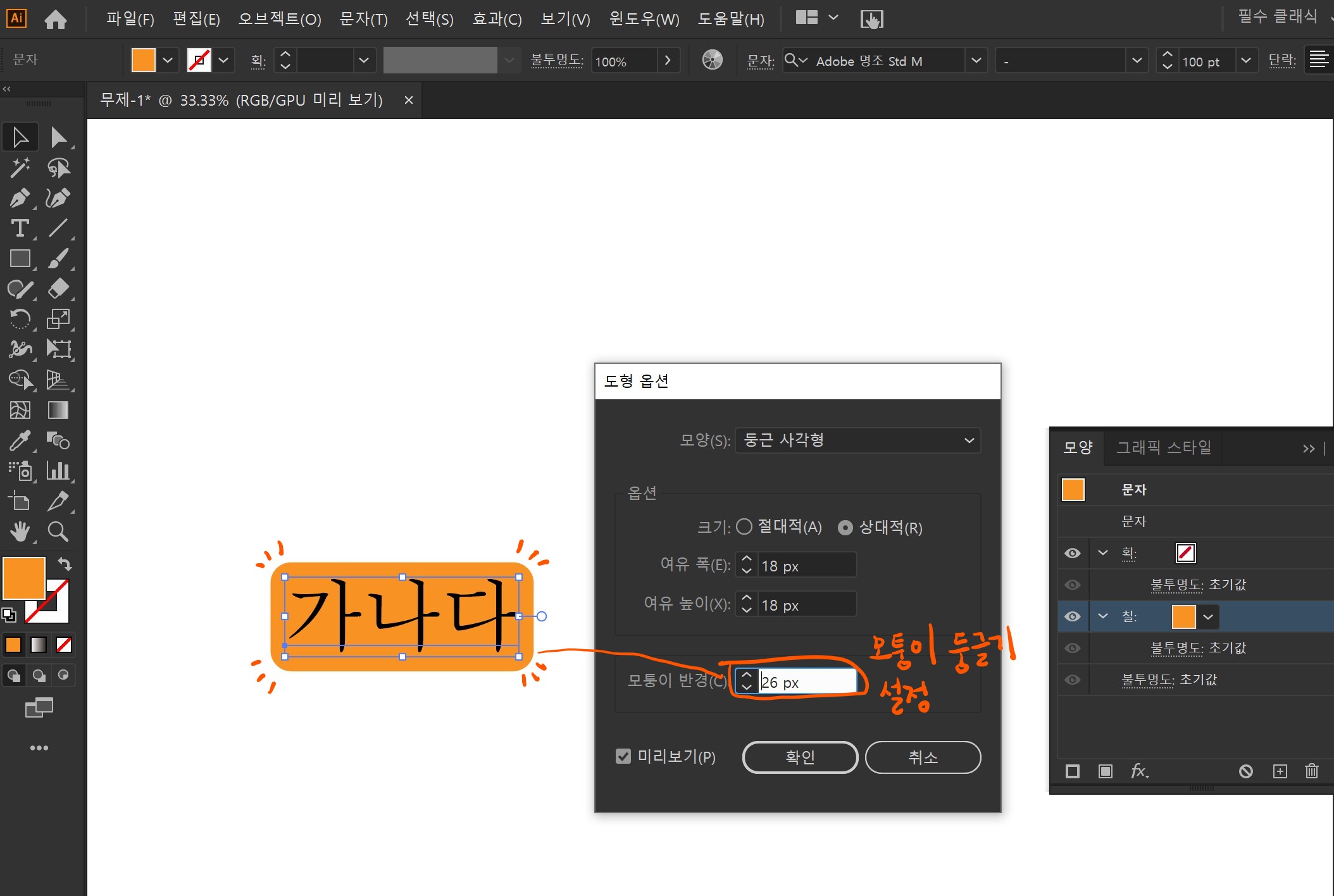Viewport: 1334px width, 896px height.
Task: Collapse the 칠 attribute chevron in Appearance panel
Action: pyautogui.click(x=1104, y=616)
